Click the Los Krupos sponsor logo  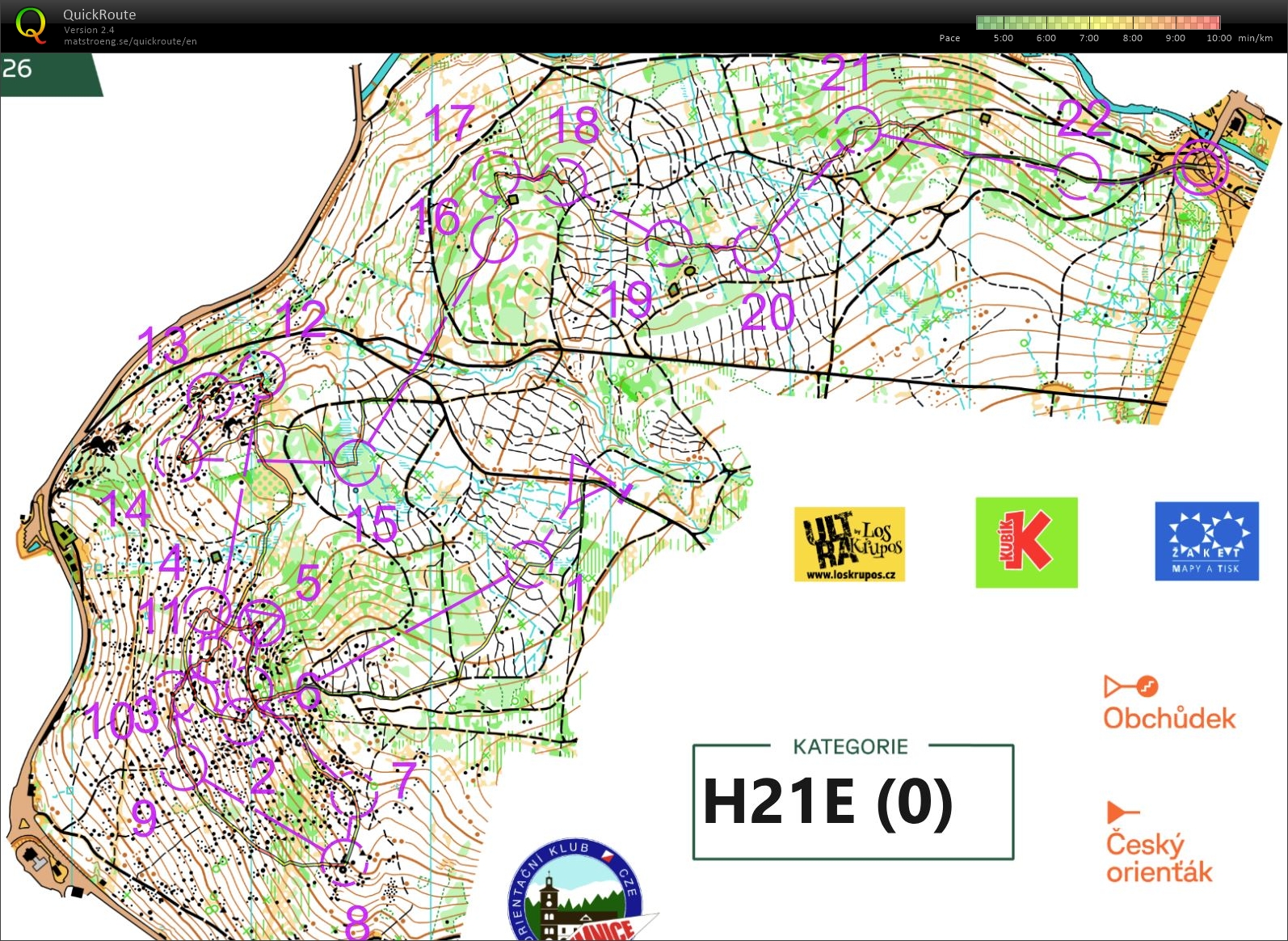tap(849, 544)
